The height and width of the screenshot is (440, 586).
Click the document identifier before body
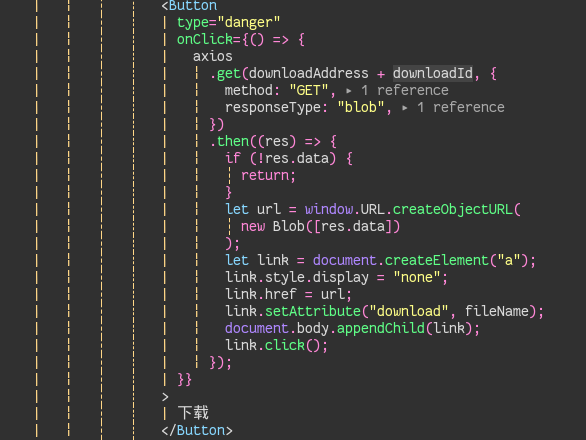257,328
